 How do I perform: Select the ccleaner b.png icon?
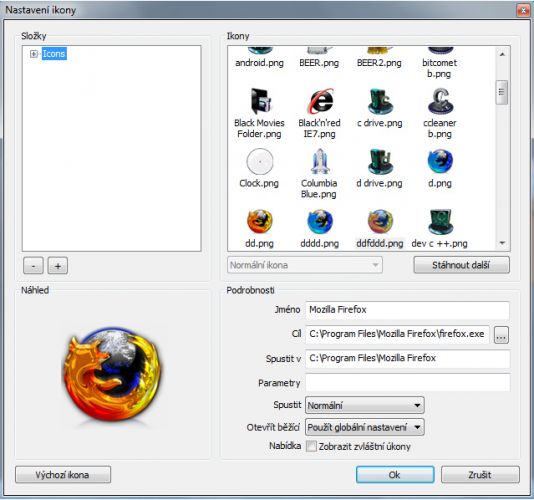pyautogui.click(x=440, y=101)
